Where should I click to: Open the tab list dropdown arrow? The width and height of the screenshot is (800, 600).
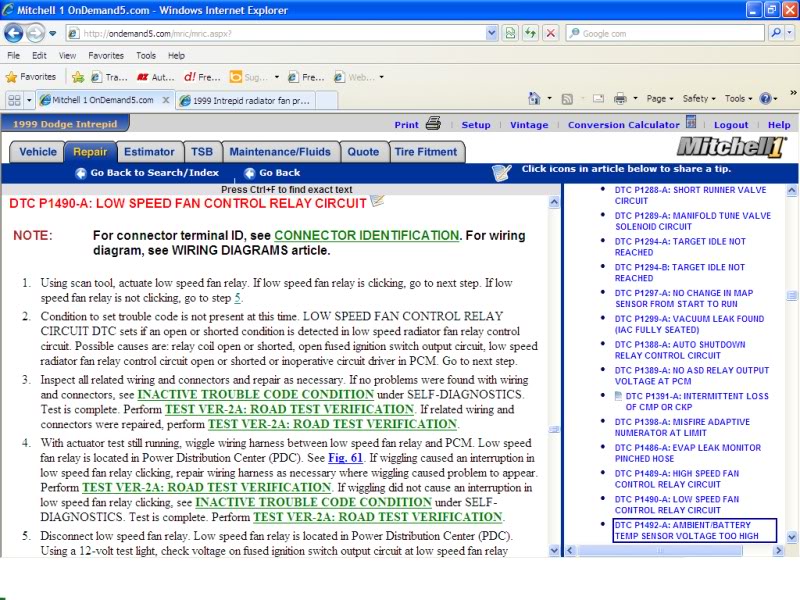[29, 100]
